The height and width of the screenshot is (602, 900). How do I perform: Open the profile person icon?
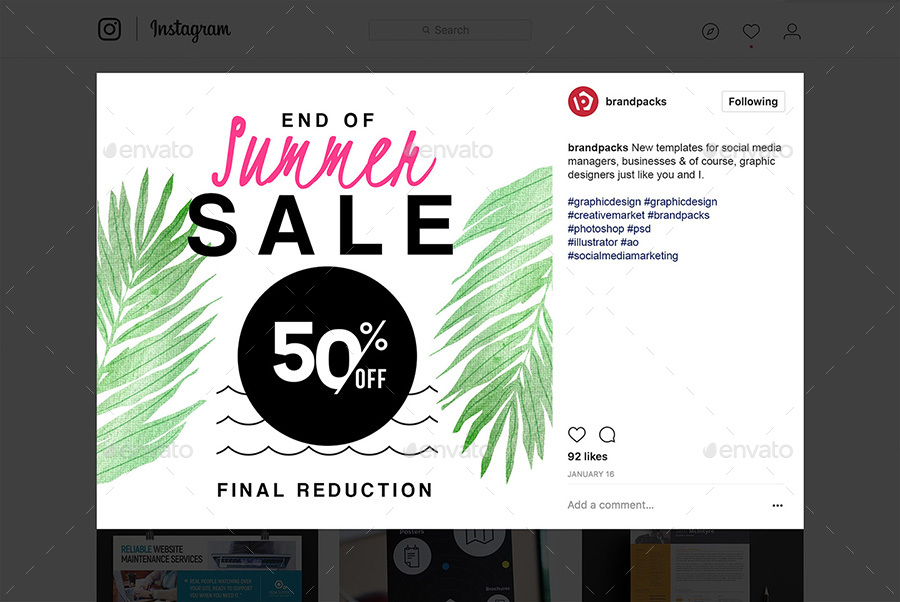(x=792, y=31)
